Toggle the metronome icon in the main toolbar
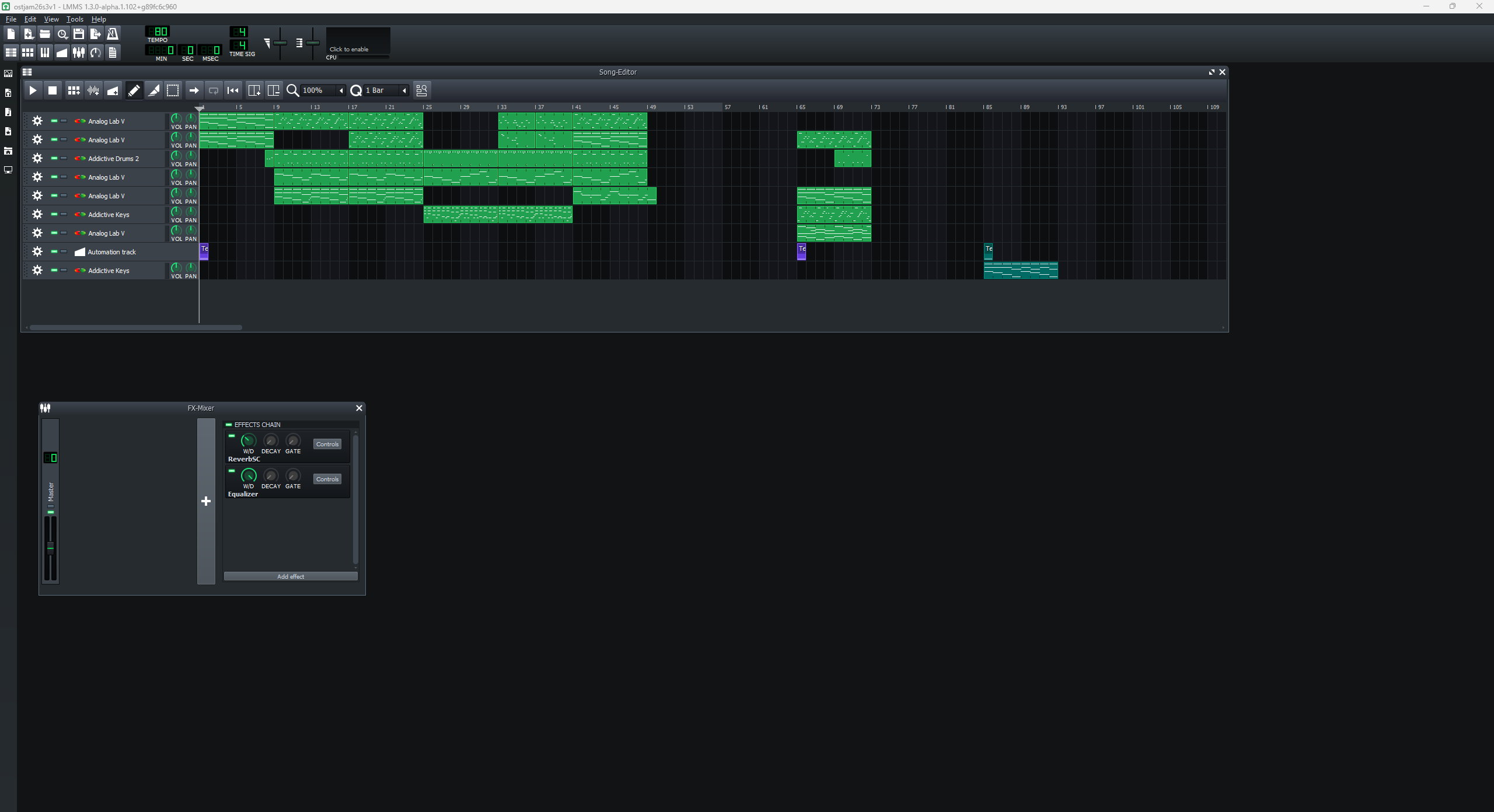 (x=113, y=34)
